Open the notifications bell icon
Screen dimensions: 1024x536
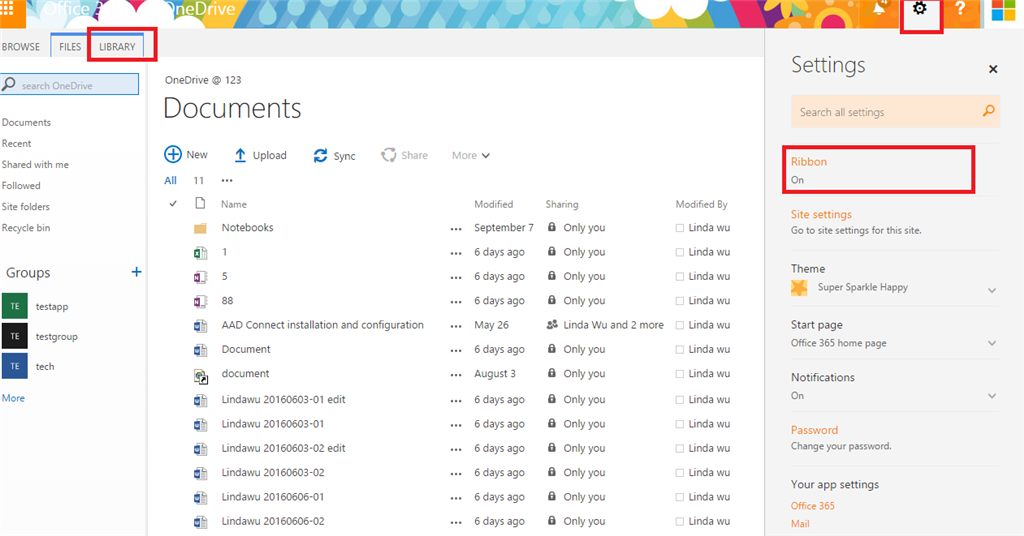point(879,8)
